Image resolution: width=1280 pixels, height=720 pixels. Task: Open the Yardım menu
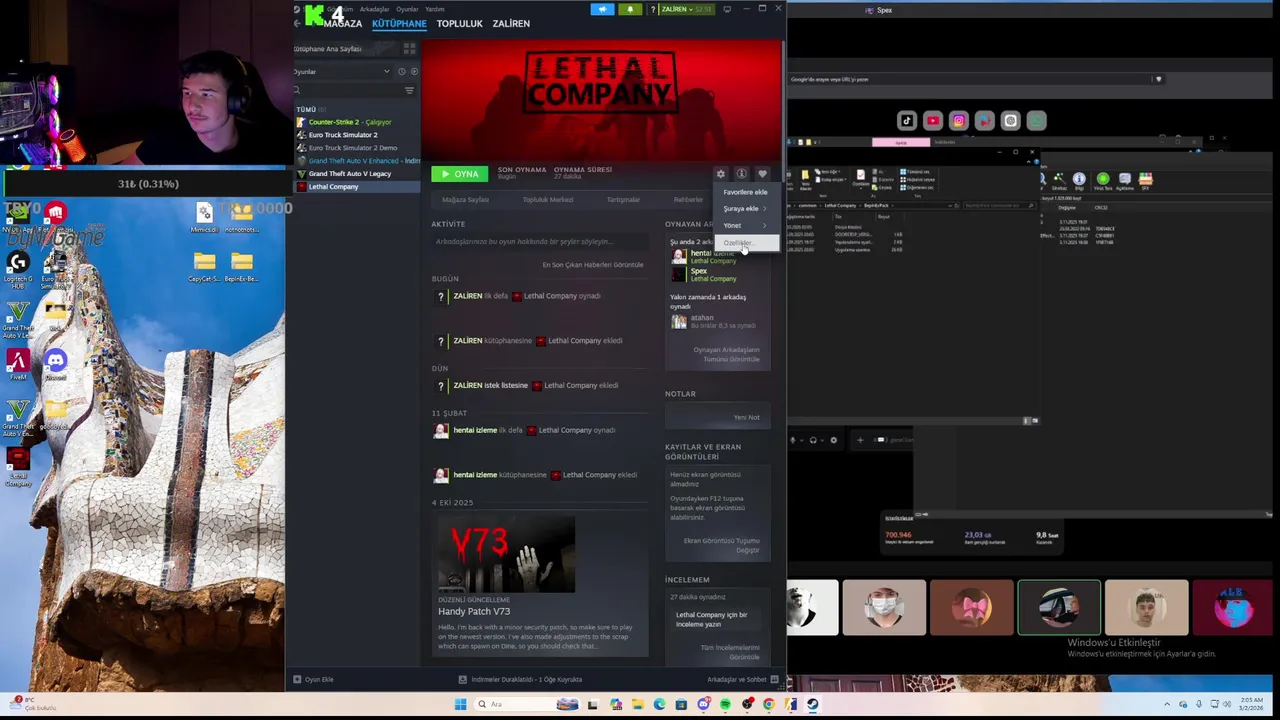tap(436, 9)
